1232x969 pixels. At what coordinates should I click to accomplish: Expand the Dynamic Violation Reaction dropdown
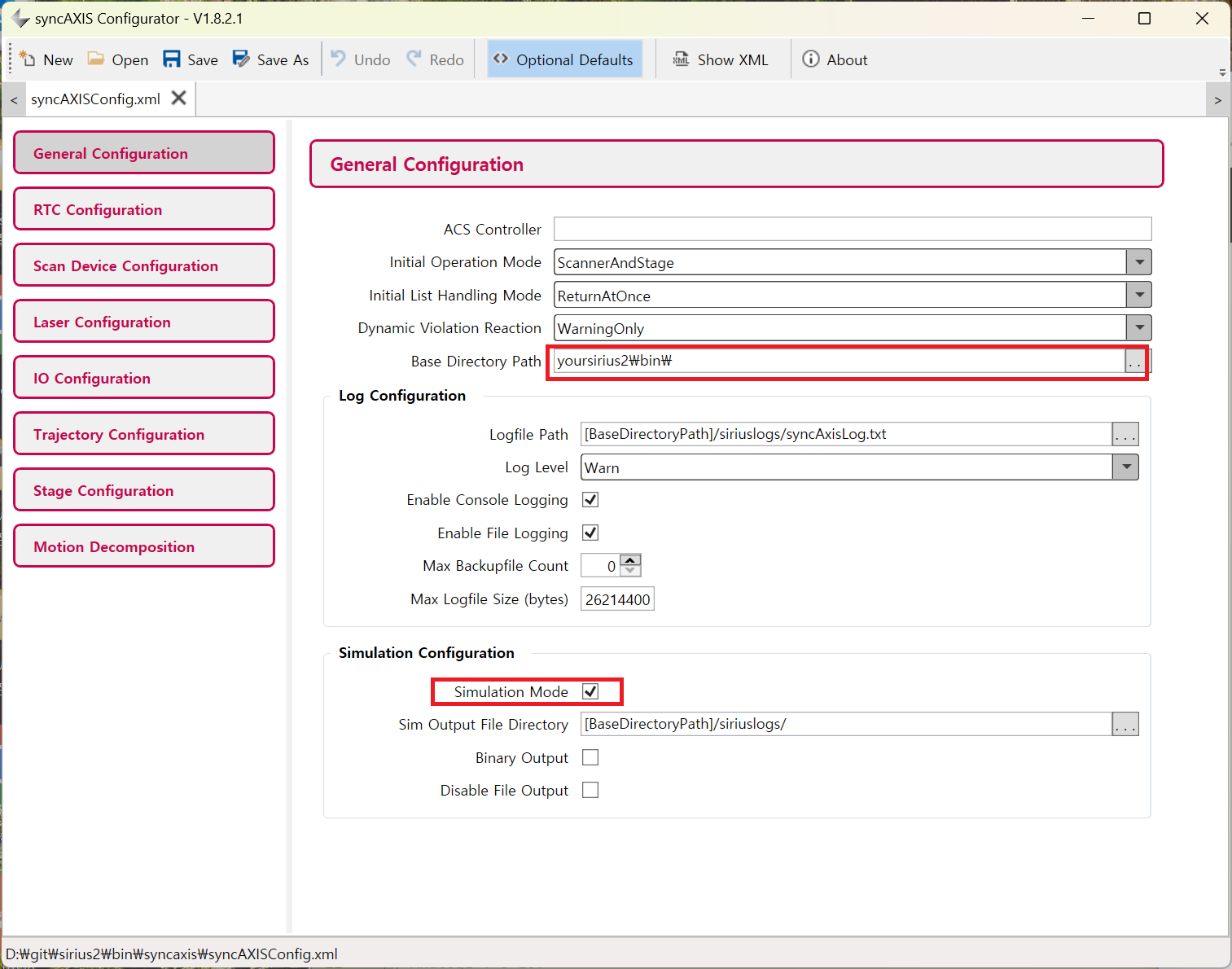pos(1139,328)
